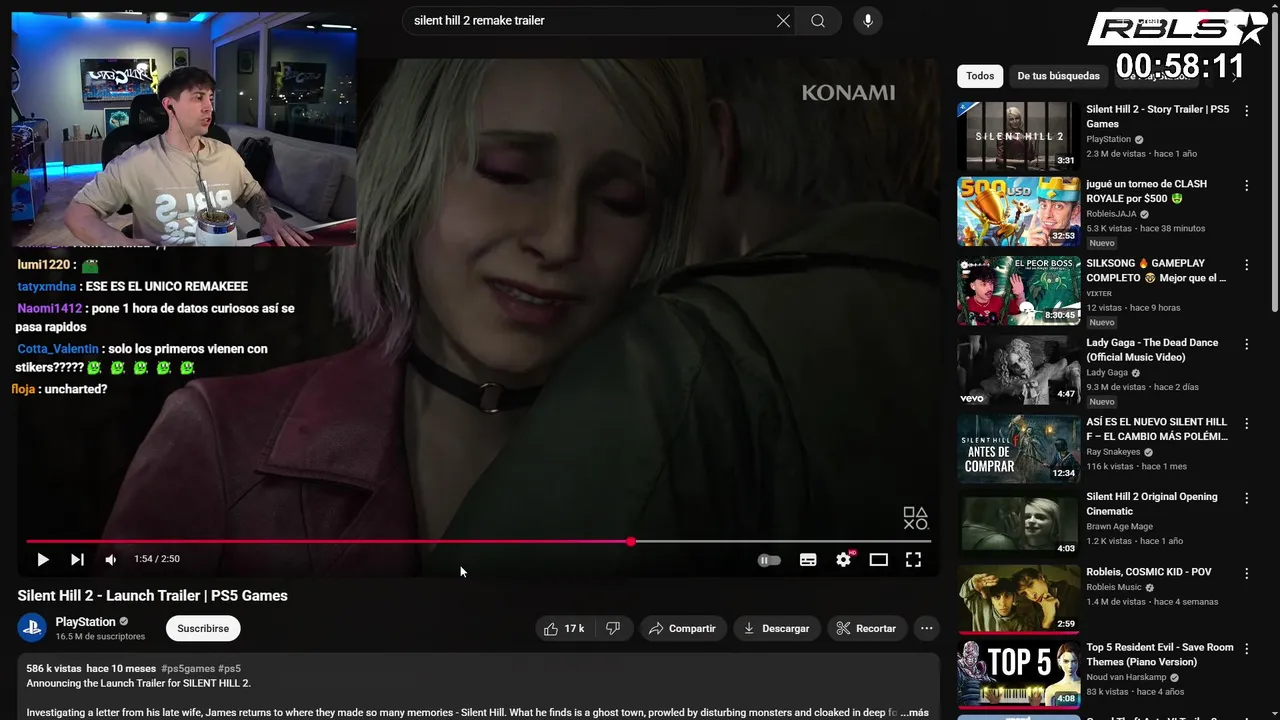Open Silent Hill 2 Original Opening thumbnail

point(1018,525)
